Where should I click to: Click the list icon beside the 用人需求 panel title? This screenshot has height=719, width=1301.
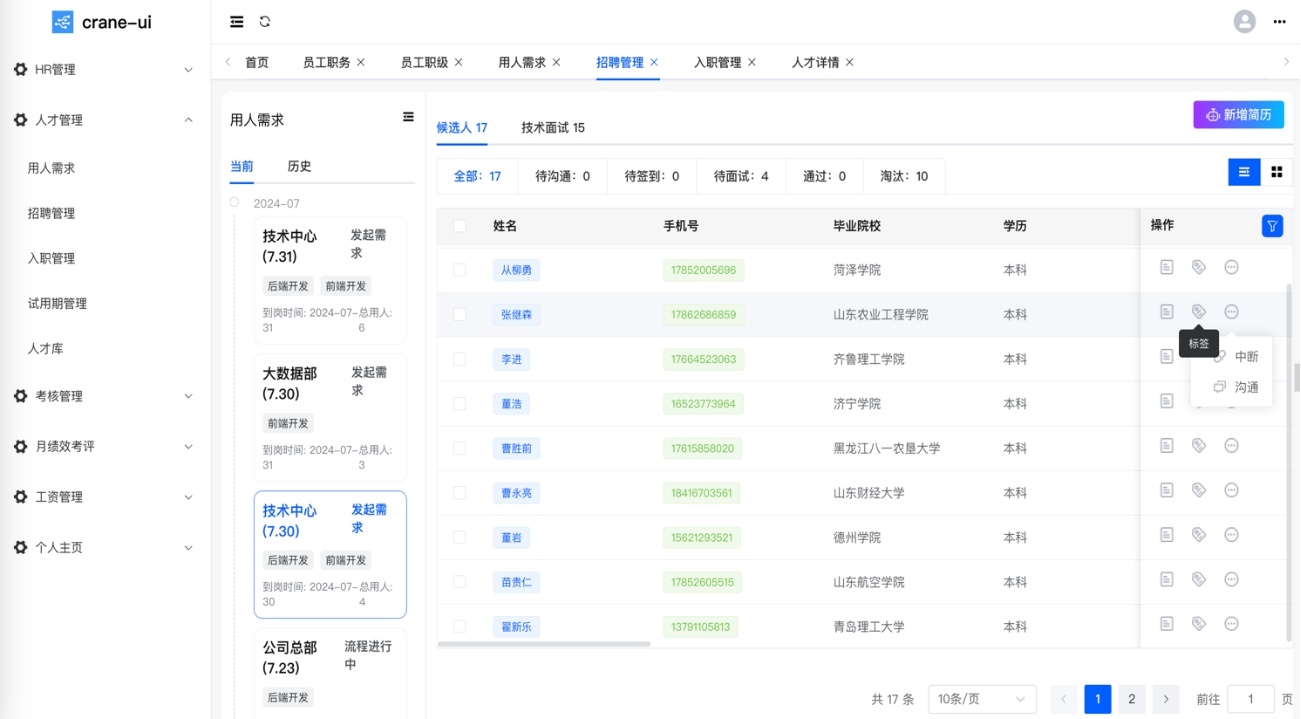coord(408,117)
